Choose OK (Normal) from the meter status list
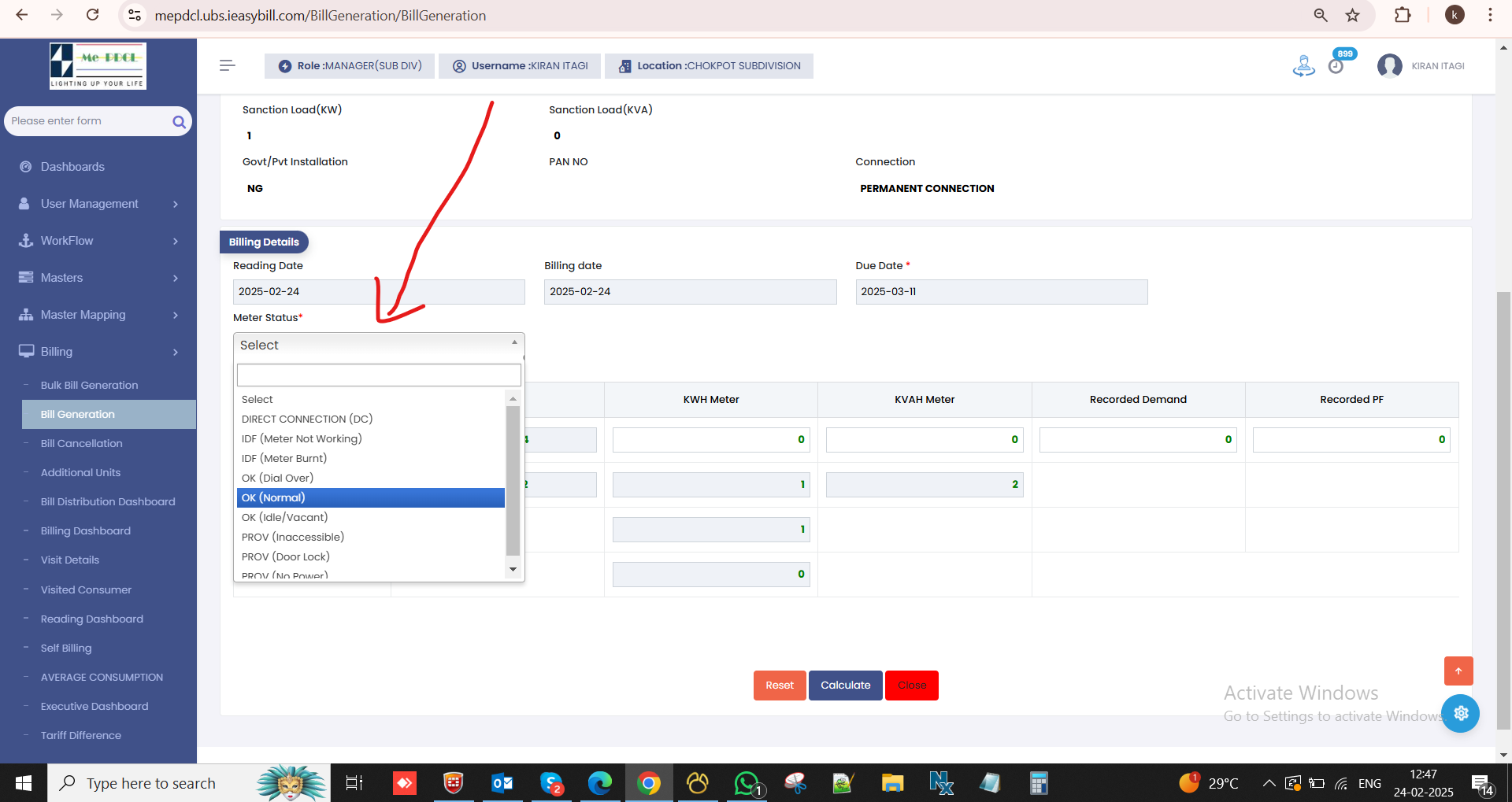 371,497
